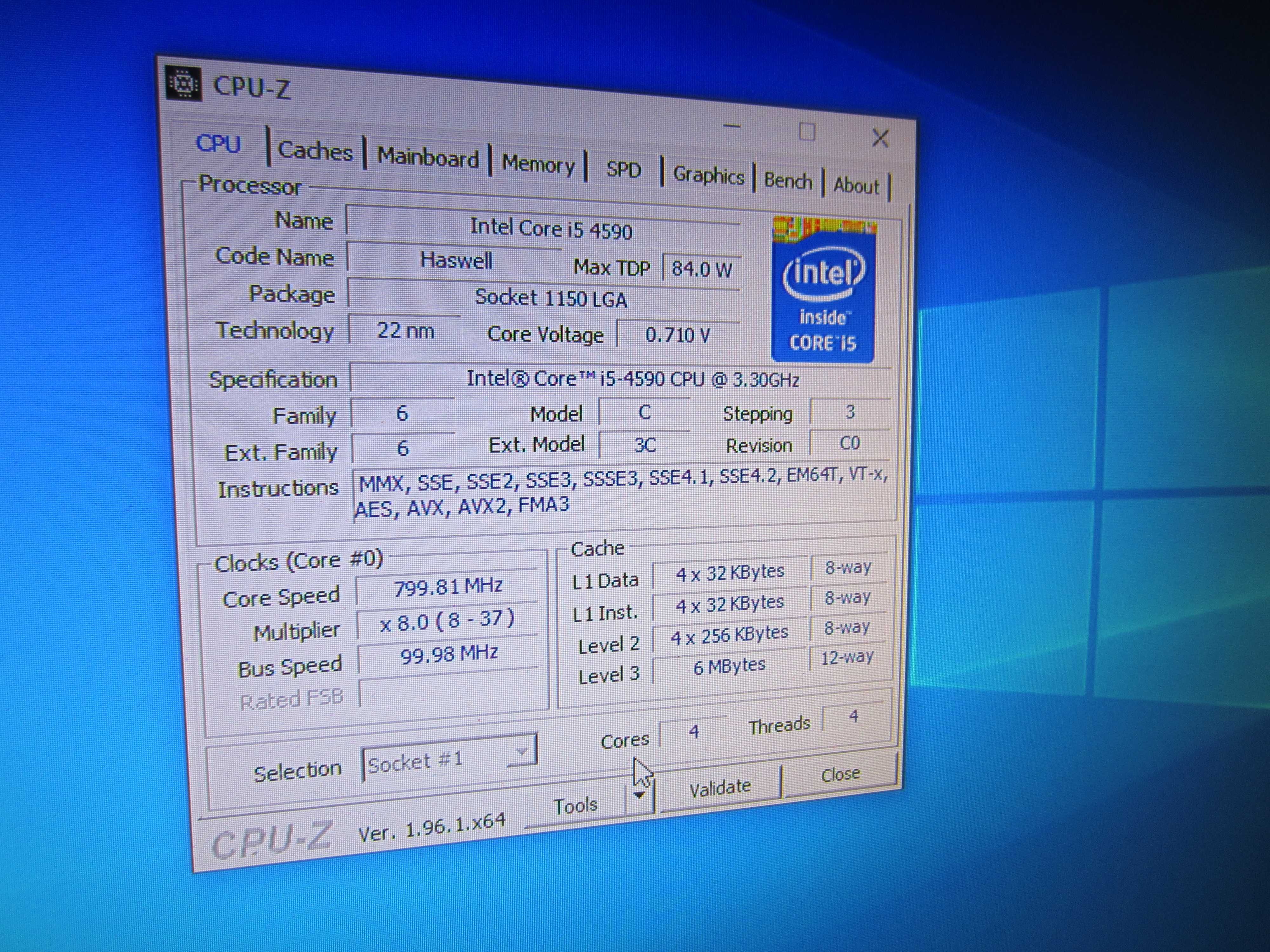Click the Core Speed value 799.81 MHz
Screen dimensions: 1270x952
click(x=448, y=586)
